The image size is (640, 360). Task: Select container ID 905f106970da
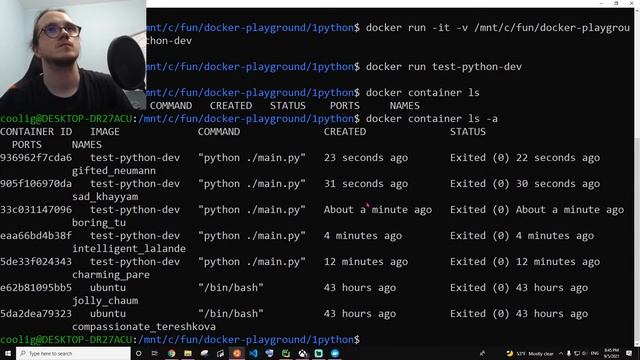click(x=36, y=184)
